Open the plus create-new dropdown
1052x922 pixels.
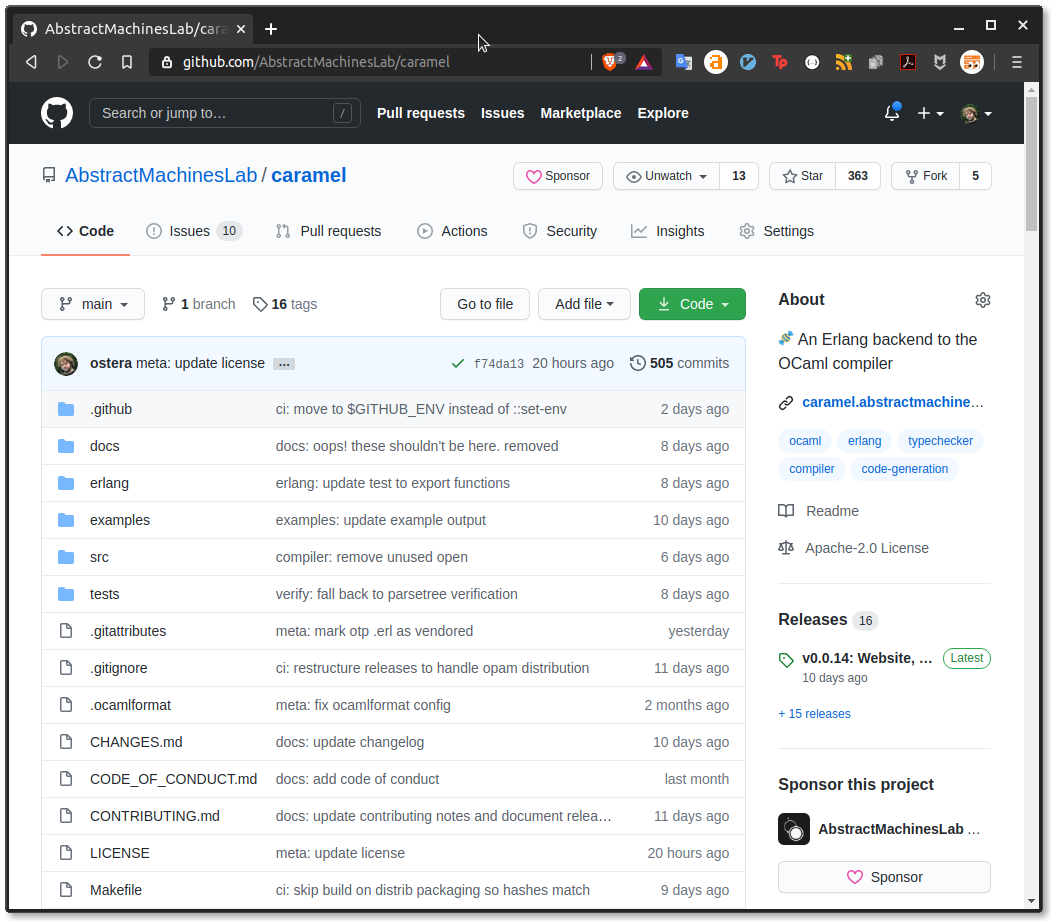[x=931, y=113]
